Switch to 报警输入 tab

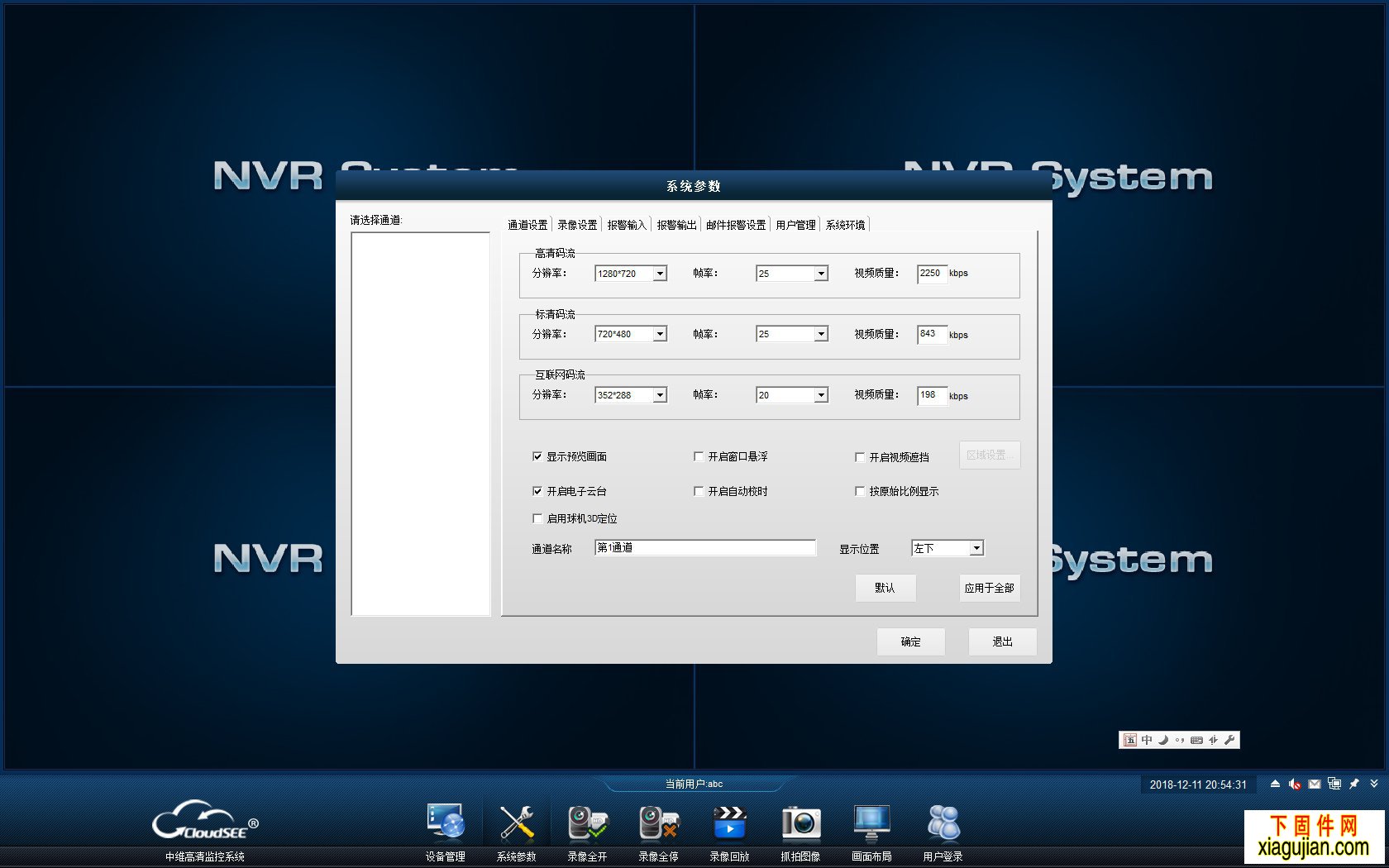[x=627, y=225]
